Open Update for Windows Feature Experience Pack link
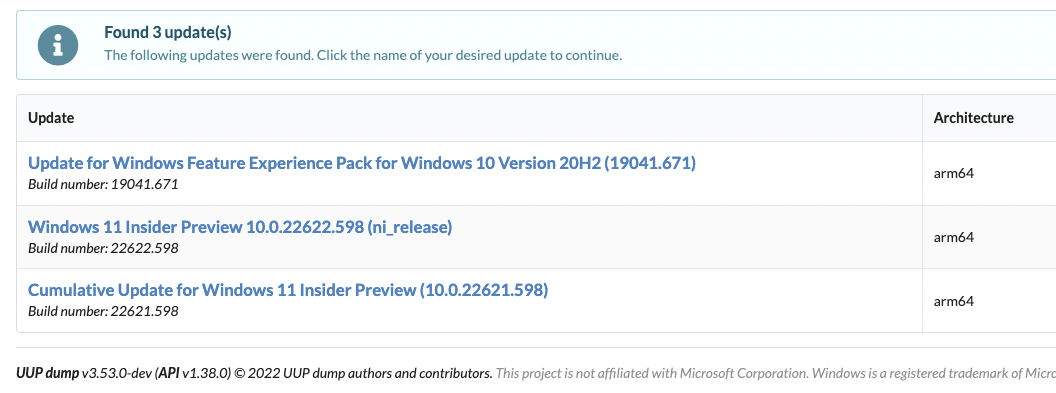This screenshot has width=1056, height=393. (362, 163)
